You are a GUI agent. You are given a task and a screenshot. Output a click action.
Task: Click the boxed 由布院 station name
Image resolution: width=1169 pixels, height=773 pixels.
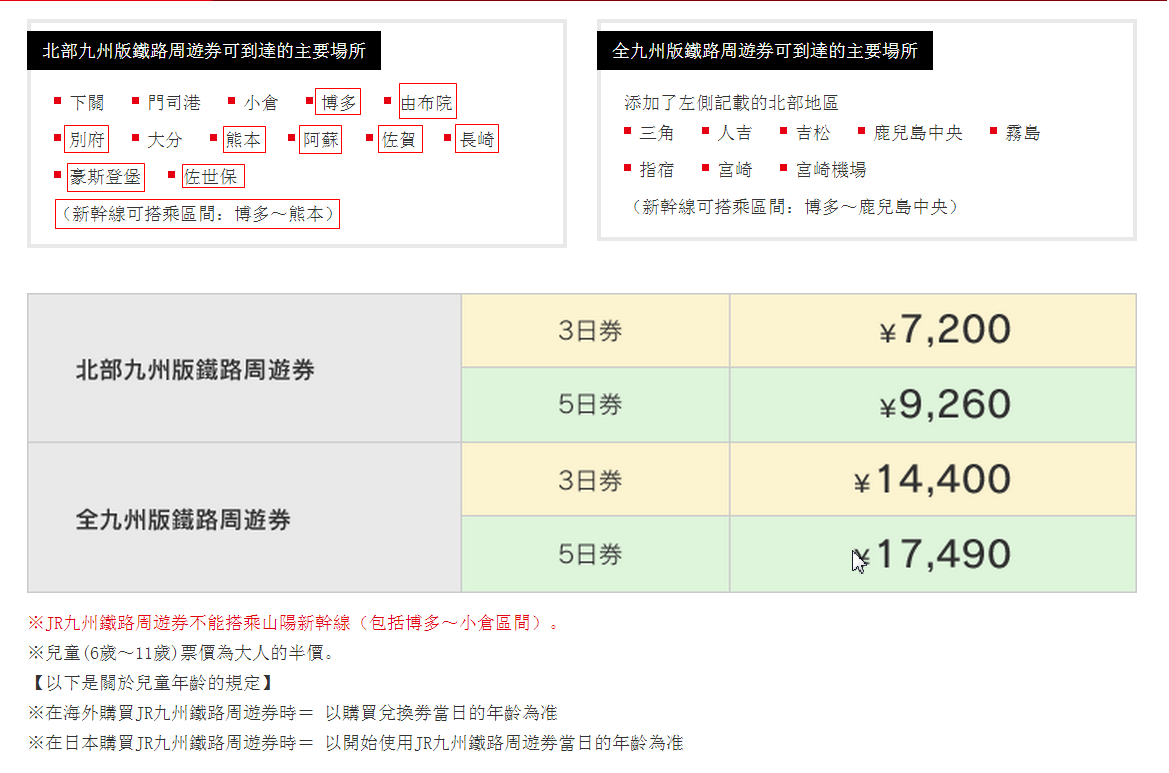point(427,102)
